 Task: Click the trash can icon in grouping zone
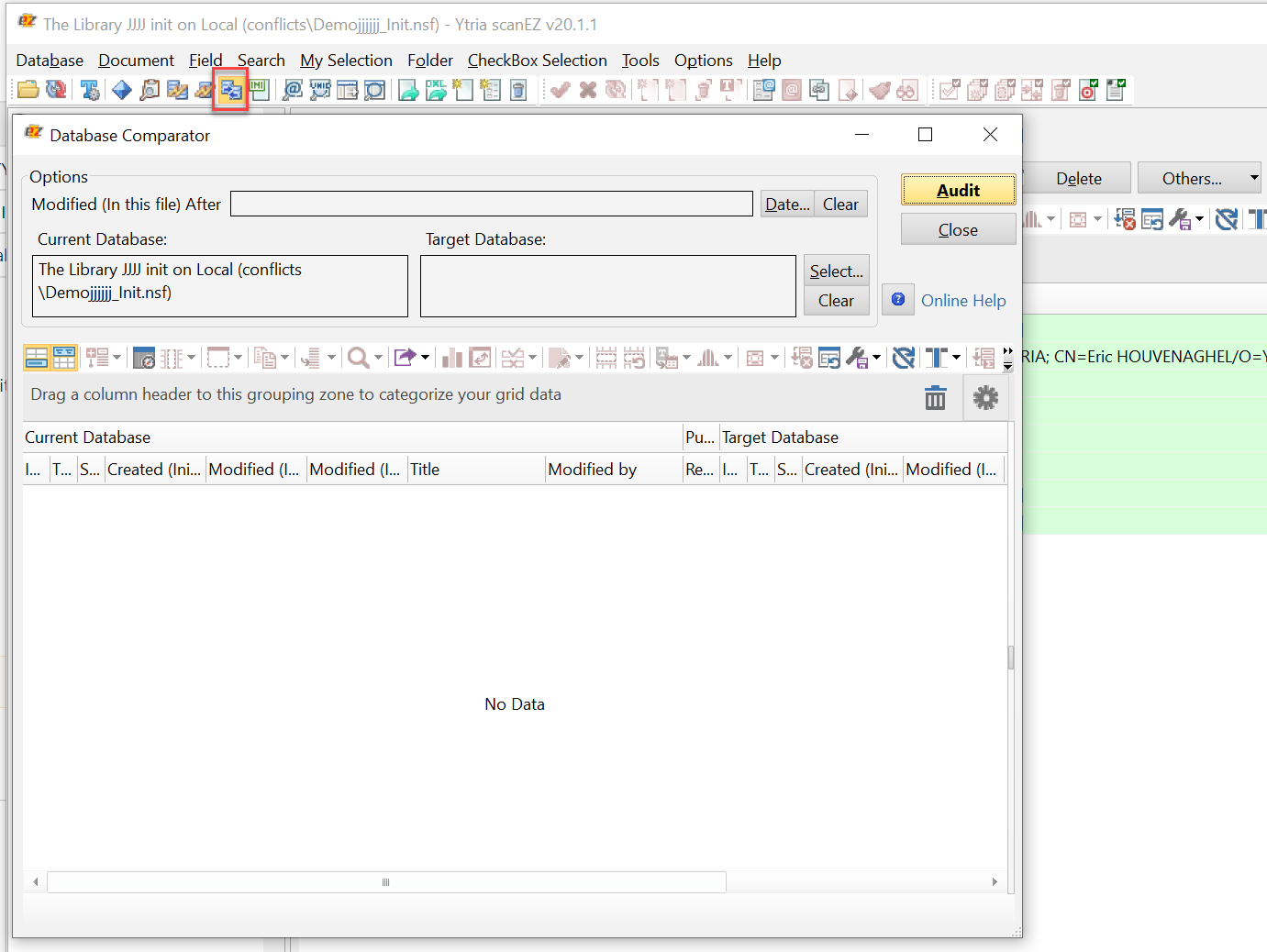(935, 398)
